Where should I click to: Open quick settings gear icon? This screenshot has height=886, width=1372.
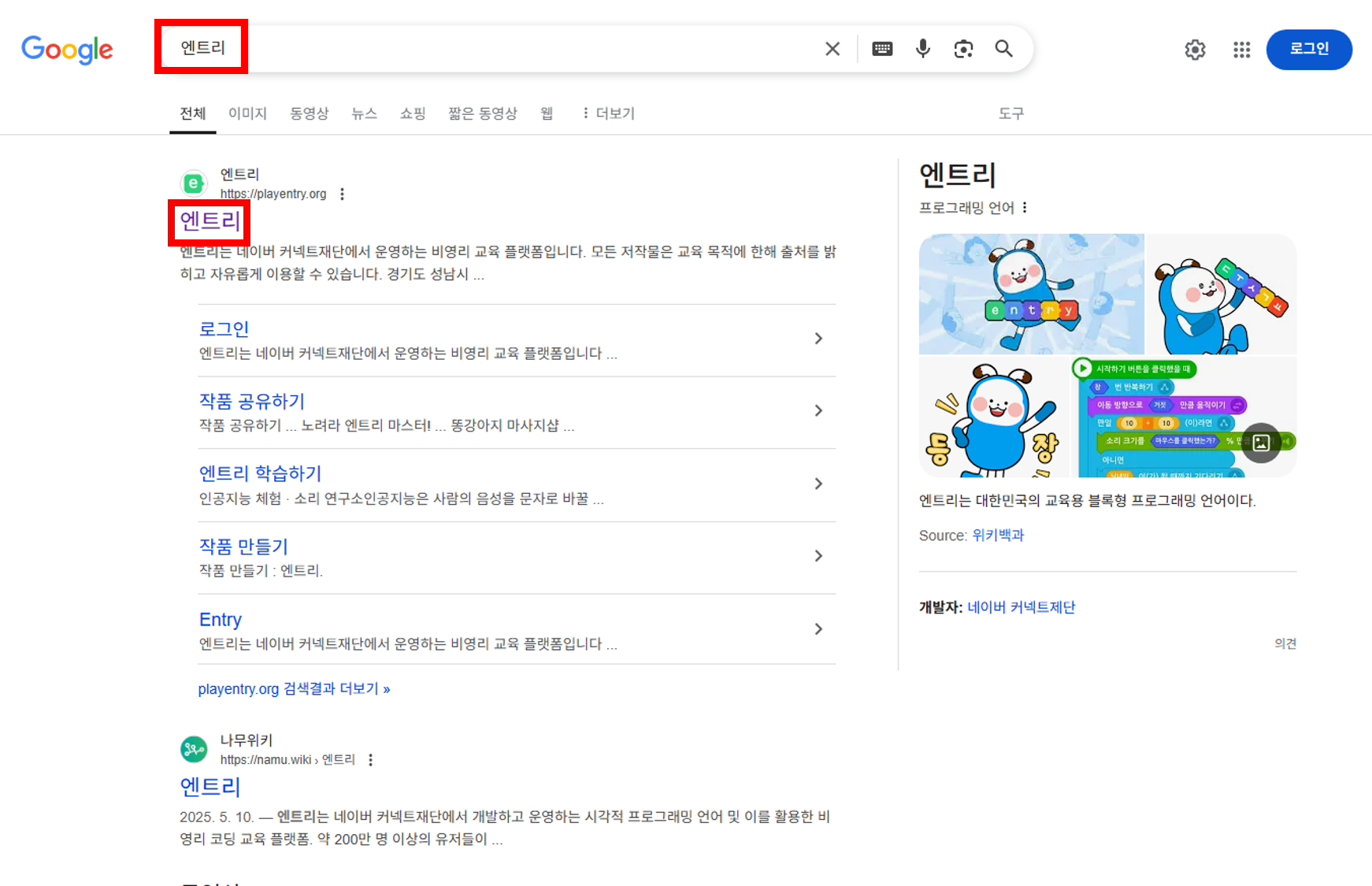[1195, 50]
